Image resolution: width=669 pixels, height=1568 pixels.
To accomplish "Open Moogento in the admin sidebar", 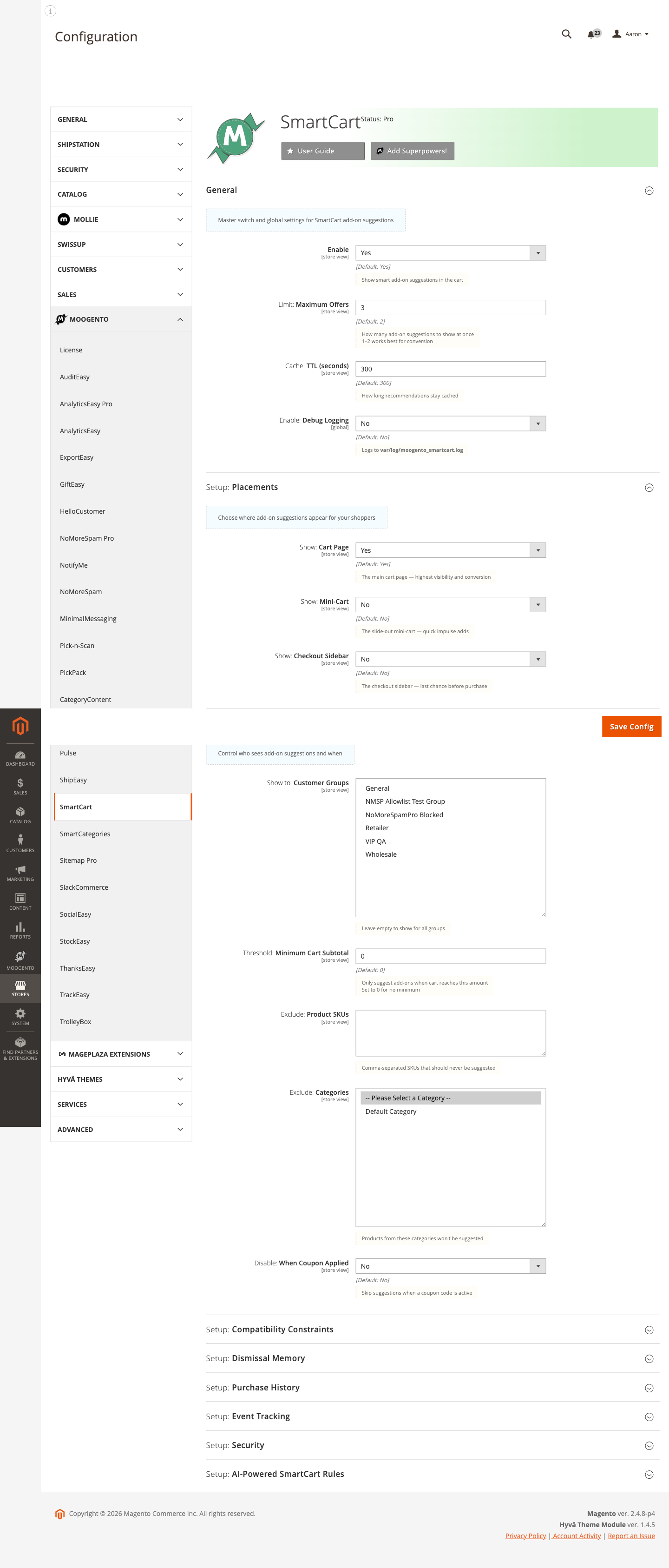I will (x=20, y=960).
